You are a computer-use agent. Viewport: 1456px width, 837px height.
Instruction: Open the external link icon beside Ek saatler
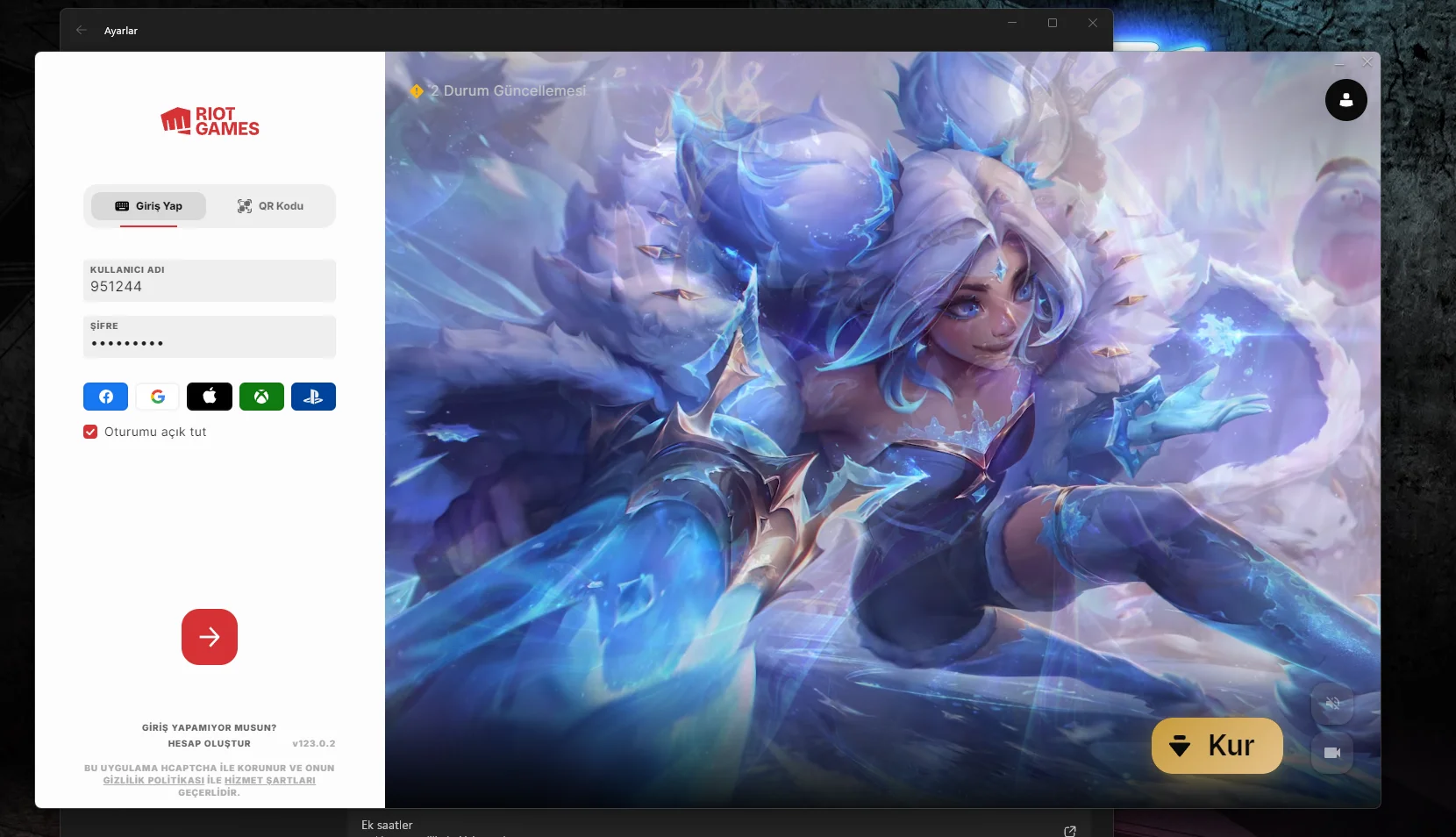click(1070, 831)
